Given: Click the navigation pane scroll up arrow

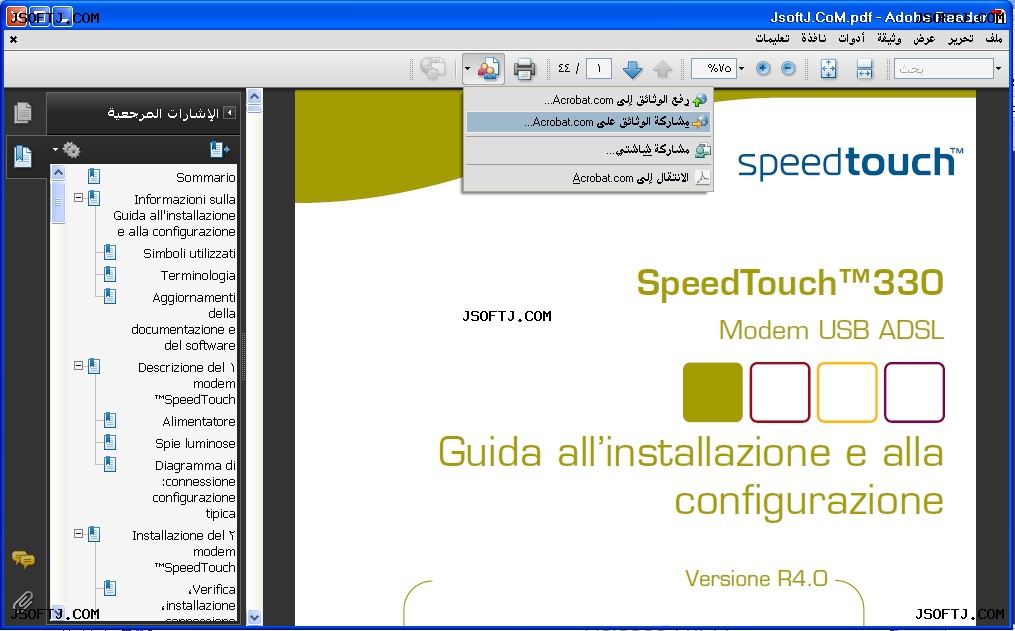Looking at the screenshot, I should click(x=254, y=96).
